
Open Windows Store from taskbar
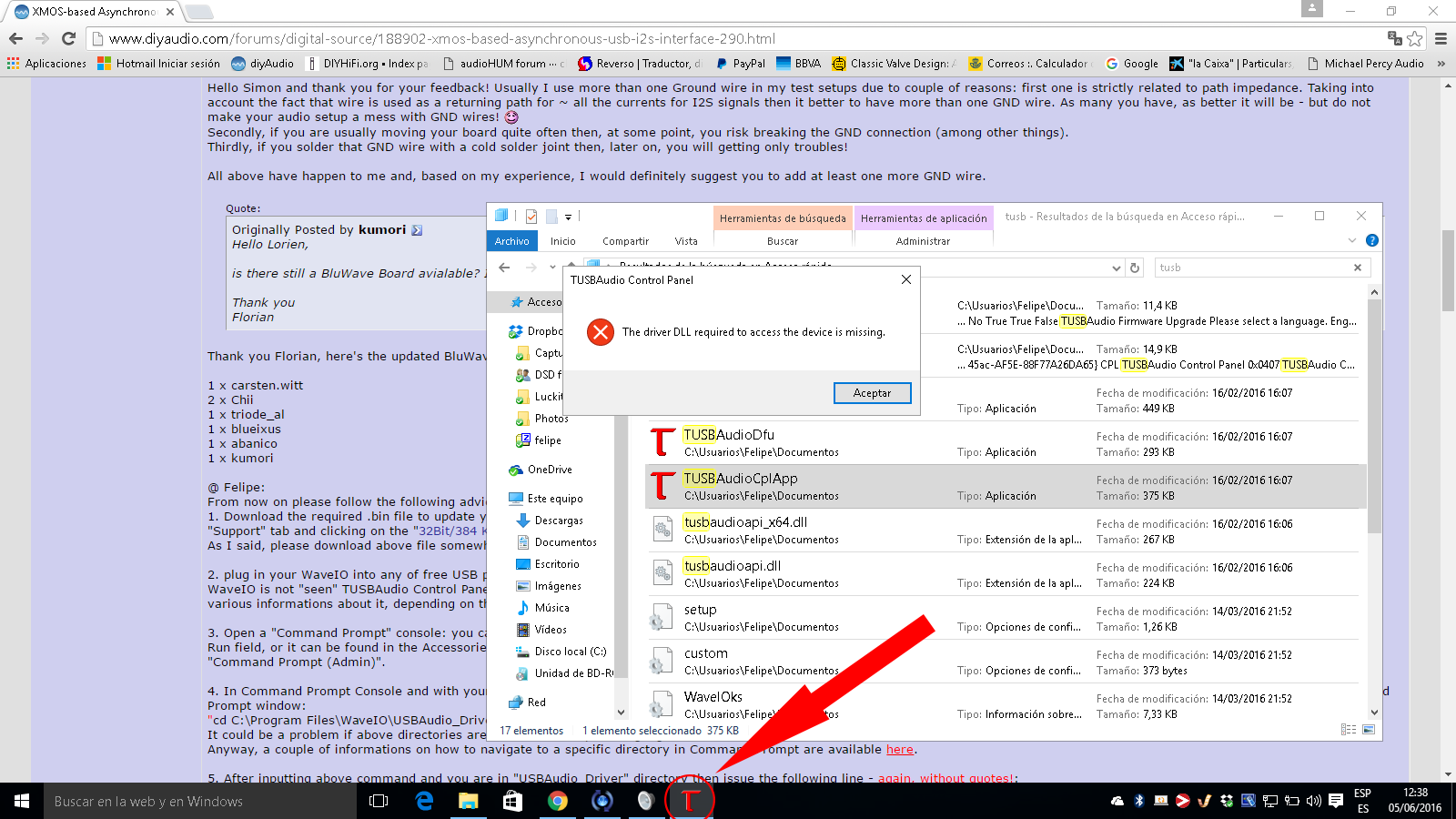512,801
